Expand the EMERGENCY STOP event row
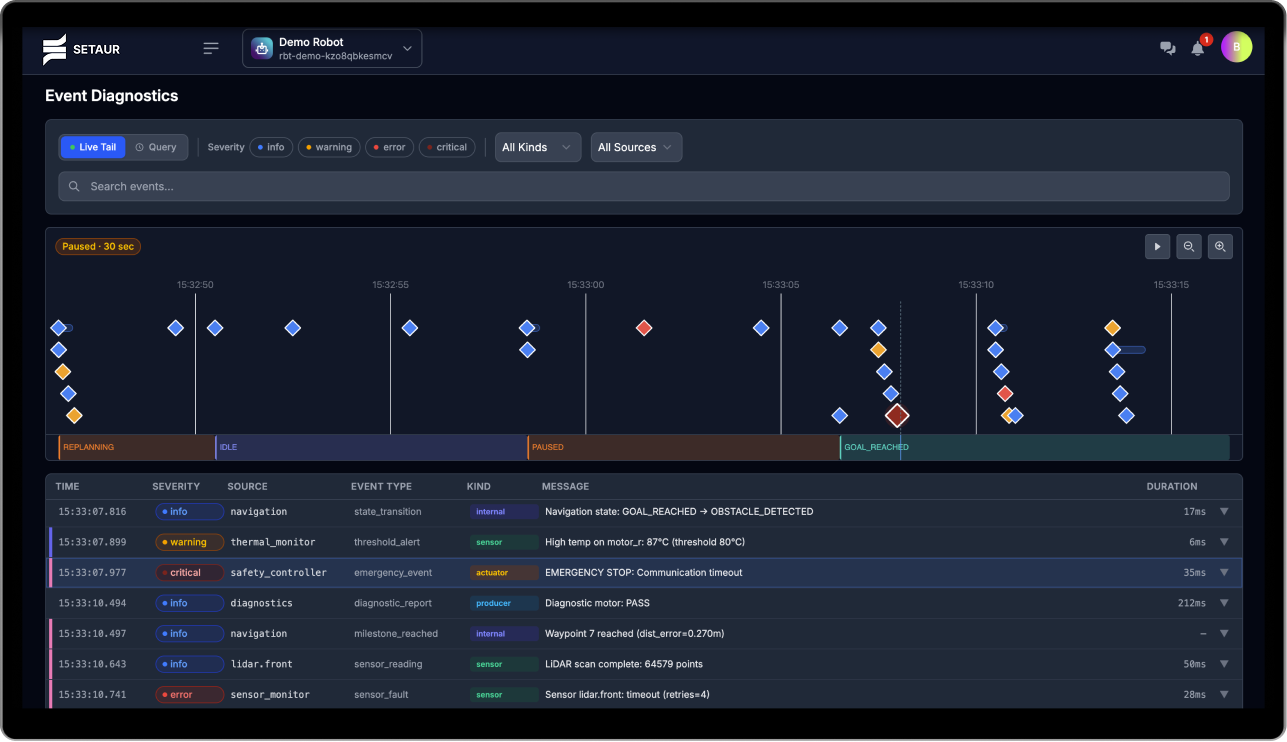This screenshot has height=742, width=1287. 1224,573
